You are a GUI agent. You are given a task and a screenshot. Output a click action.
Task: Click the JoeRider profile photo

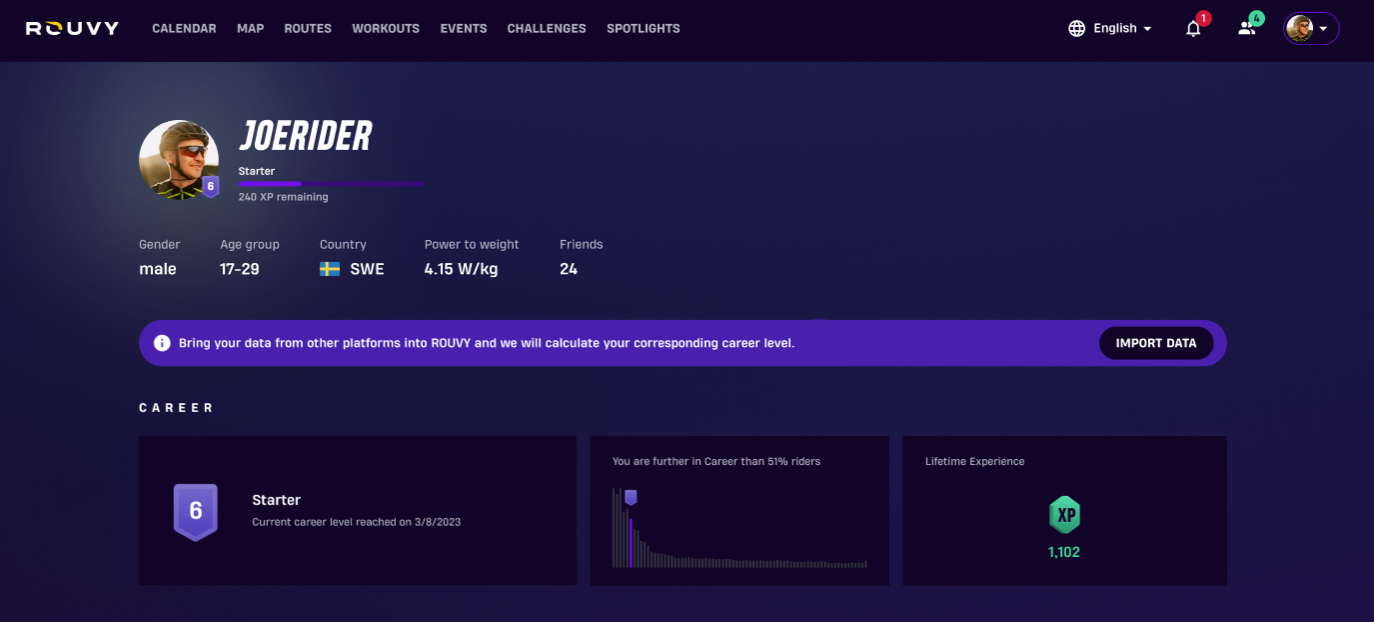pos(178,160)
